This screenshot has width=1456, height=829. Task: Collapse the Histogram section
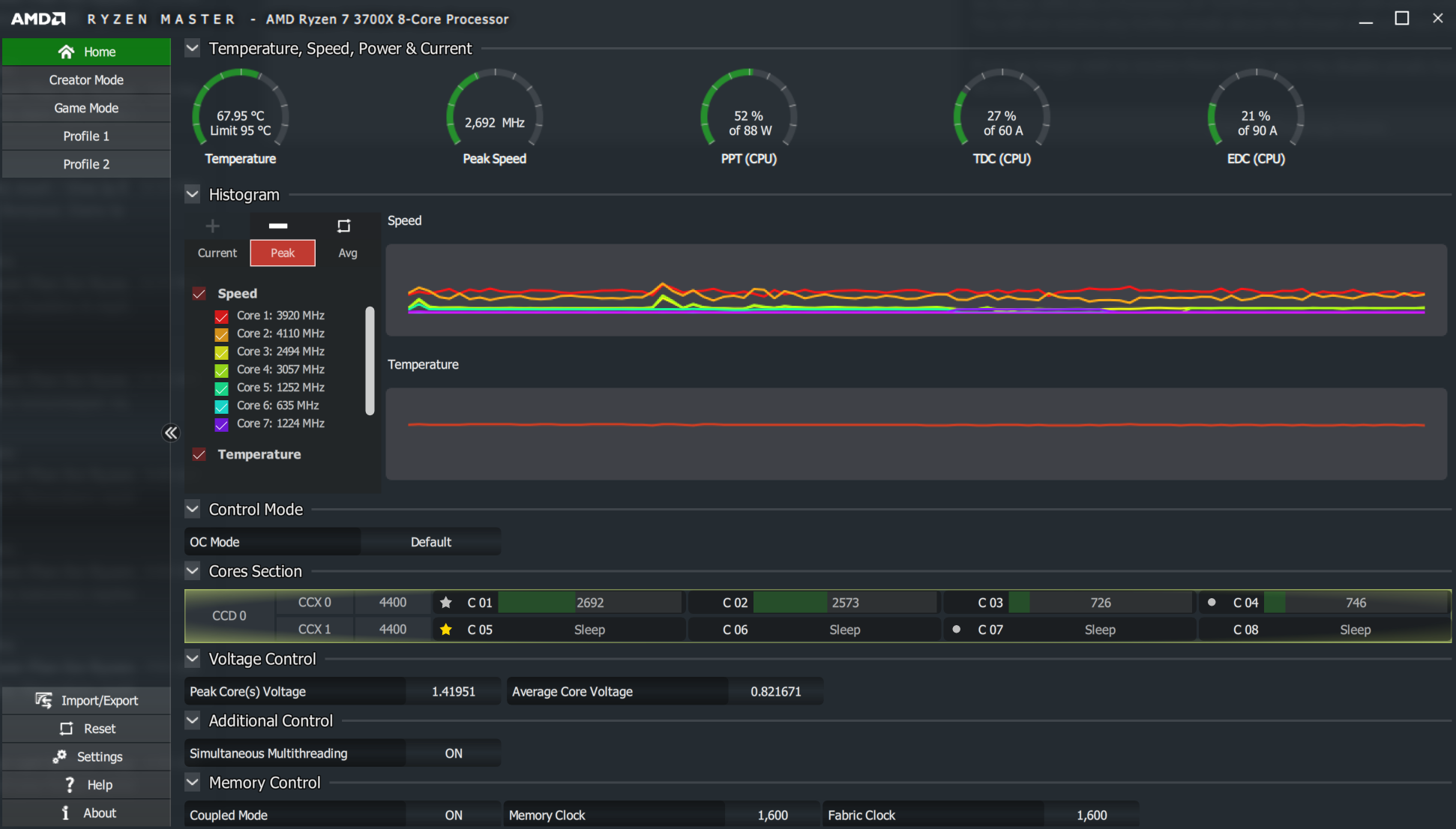click(x=193, y=194)
